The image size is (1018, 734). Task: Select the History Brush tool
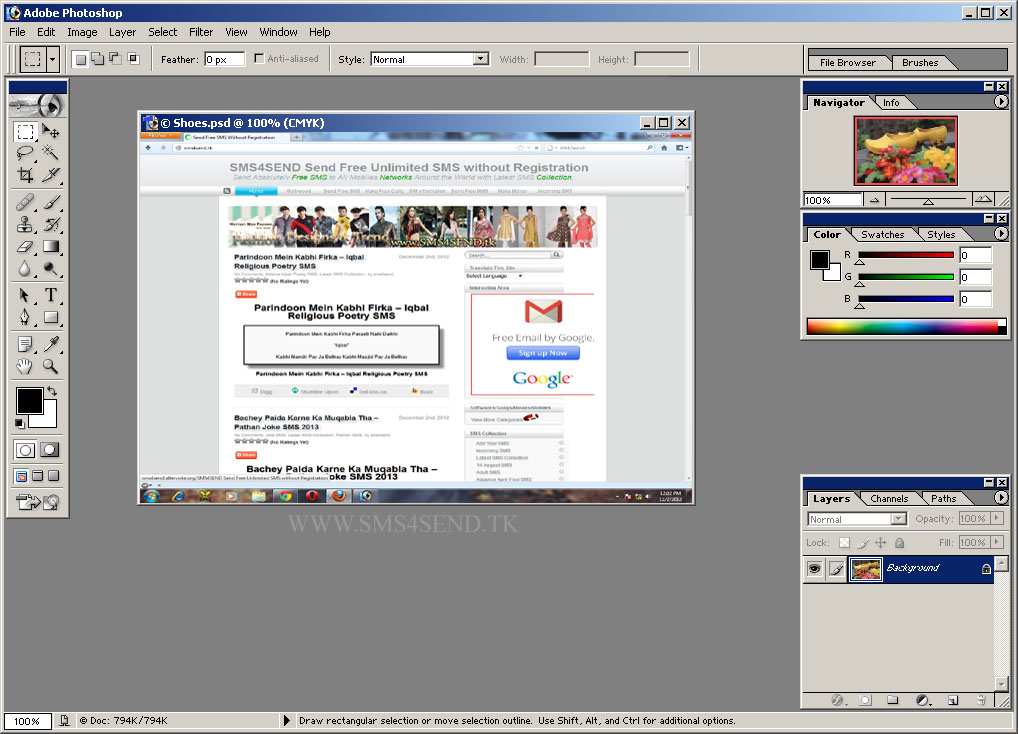[51, 225]
